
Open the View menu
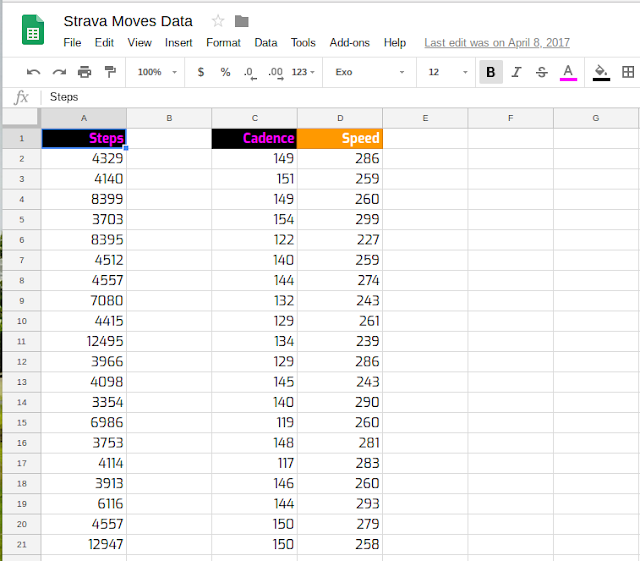[x=140, y=42]
